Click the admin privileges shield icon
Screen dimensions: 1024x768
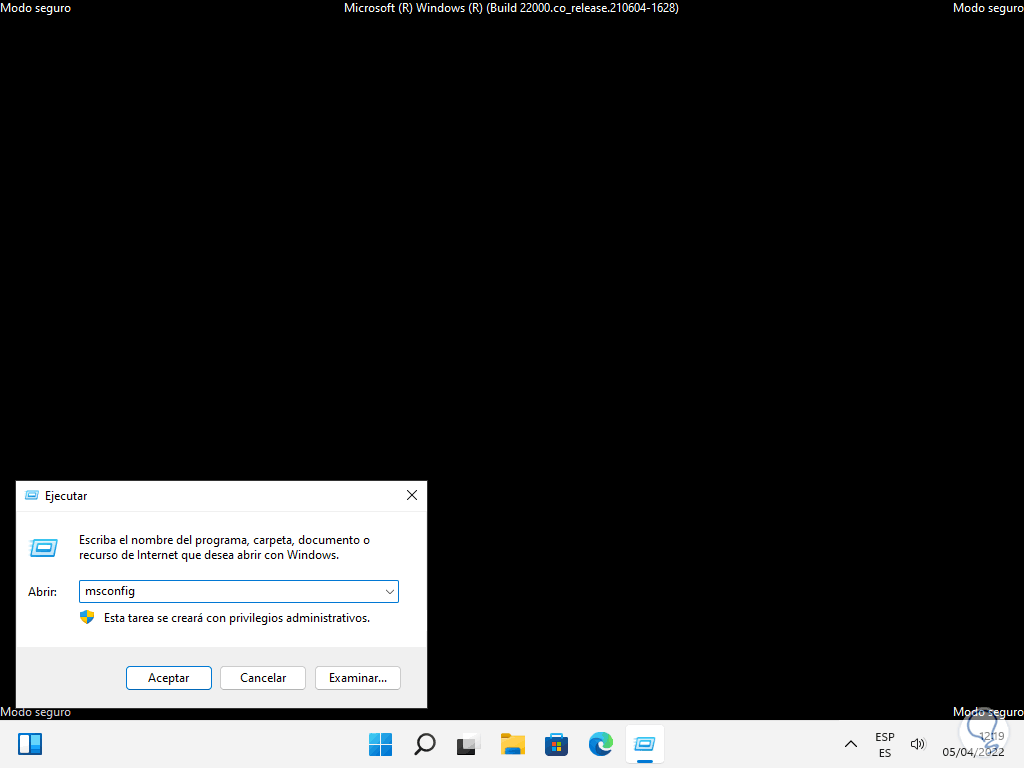tap(87, 617)
